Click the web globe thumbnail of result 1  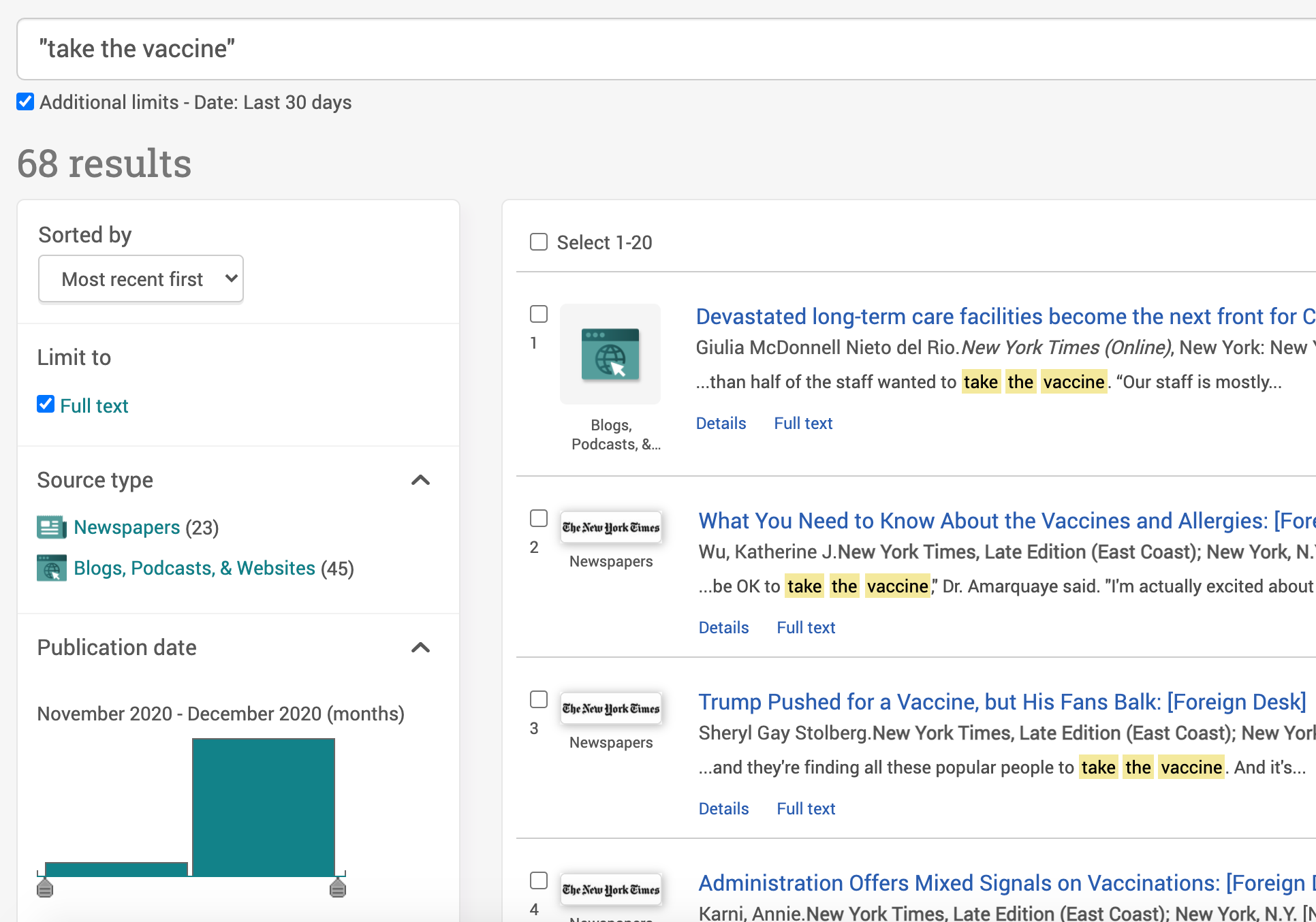pos(610,354)
